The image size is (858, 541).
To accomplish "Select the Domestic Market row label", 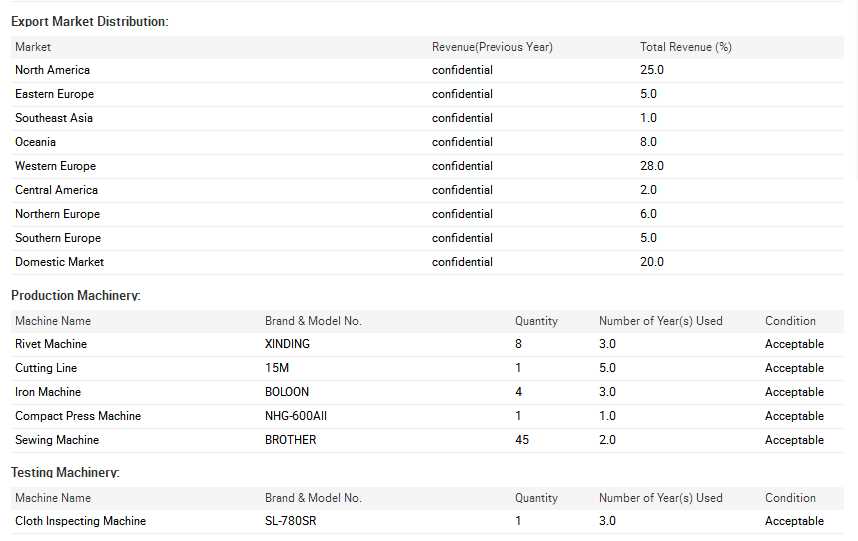I will 59,262.
